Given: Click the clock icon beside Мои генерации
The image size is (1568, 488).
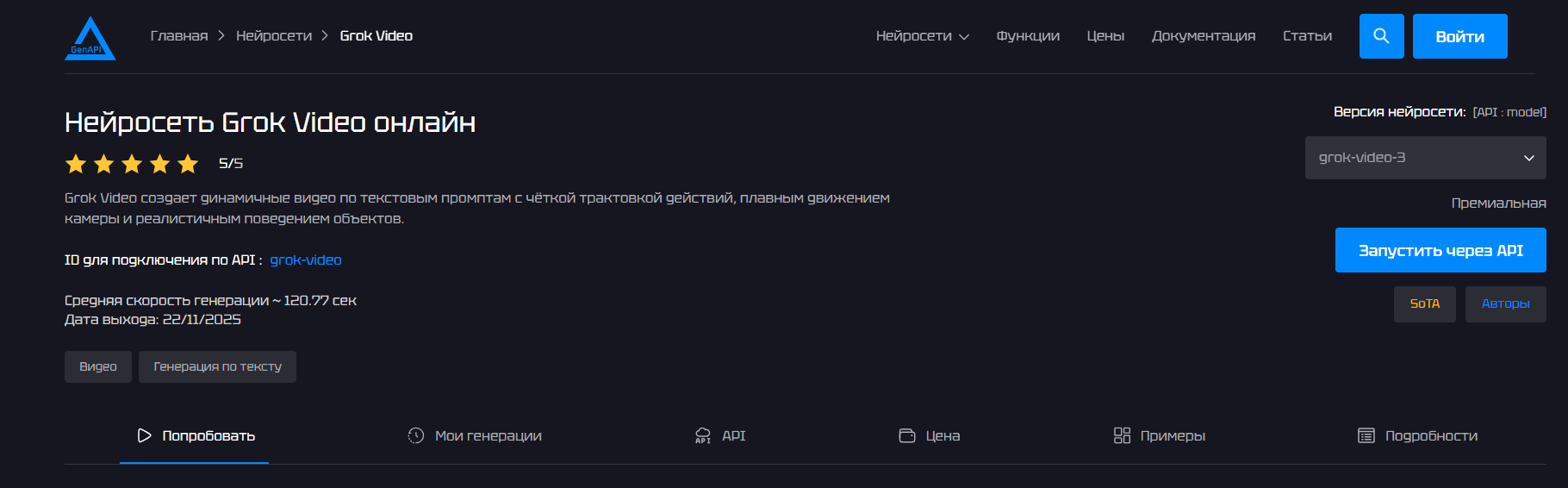Looking at the screenshot, I should [416, 435].
